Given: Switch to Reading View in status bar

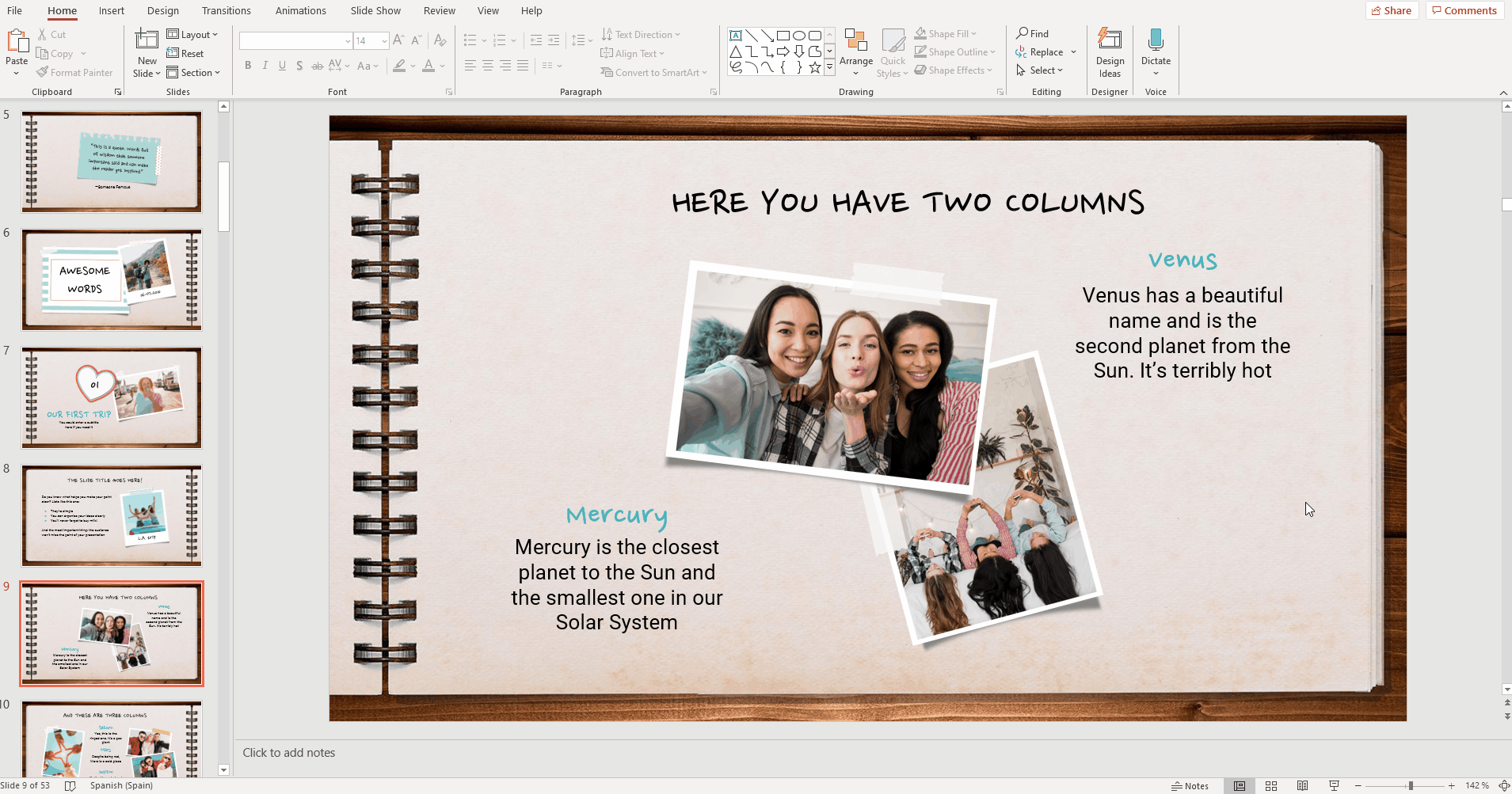Looking at the screenshot, I should coord(1303,786).
